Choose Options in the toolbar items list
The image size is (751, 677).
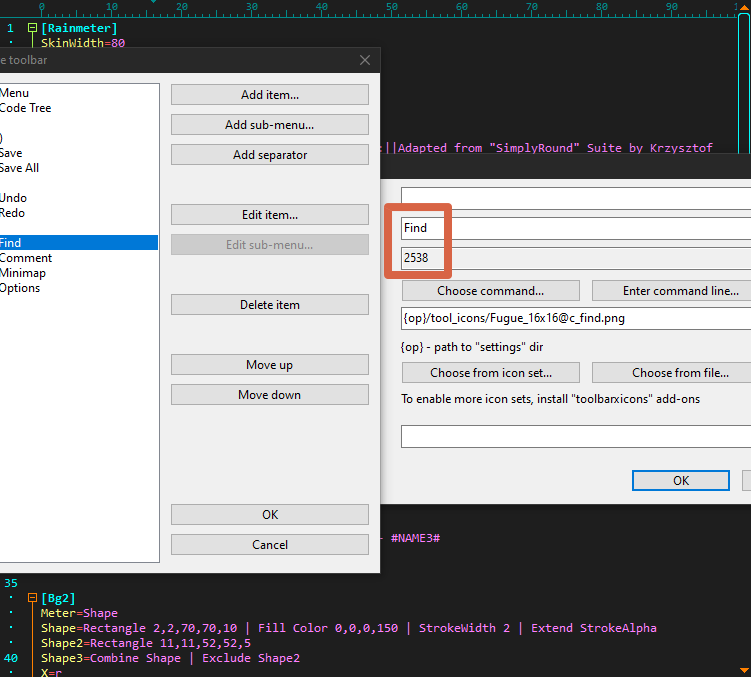click(20, 288)
